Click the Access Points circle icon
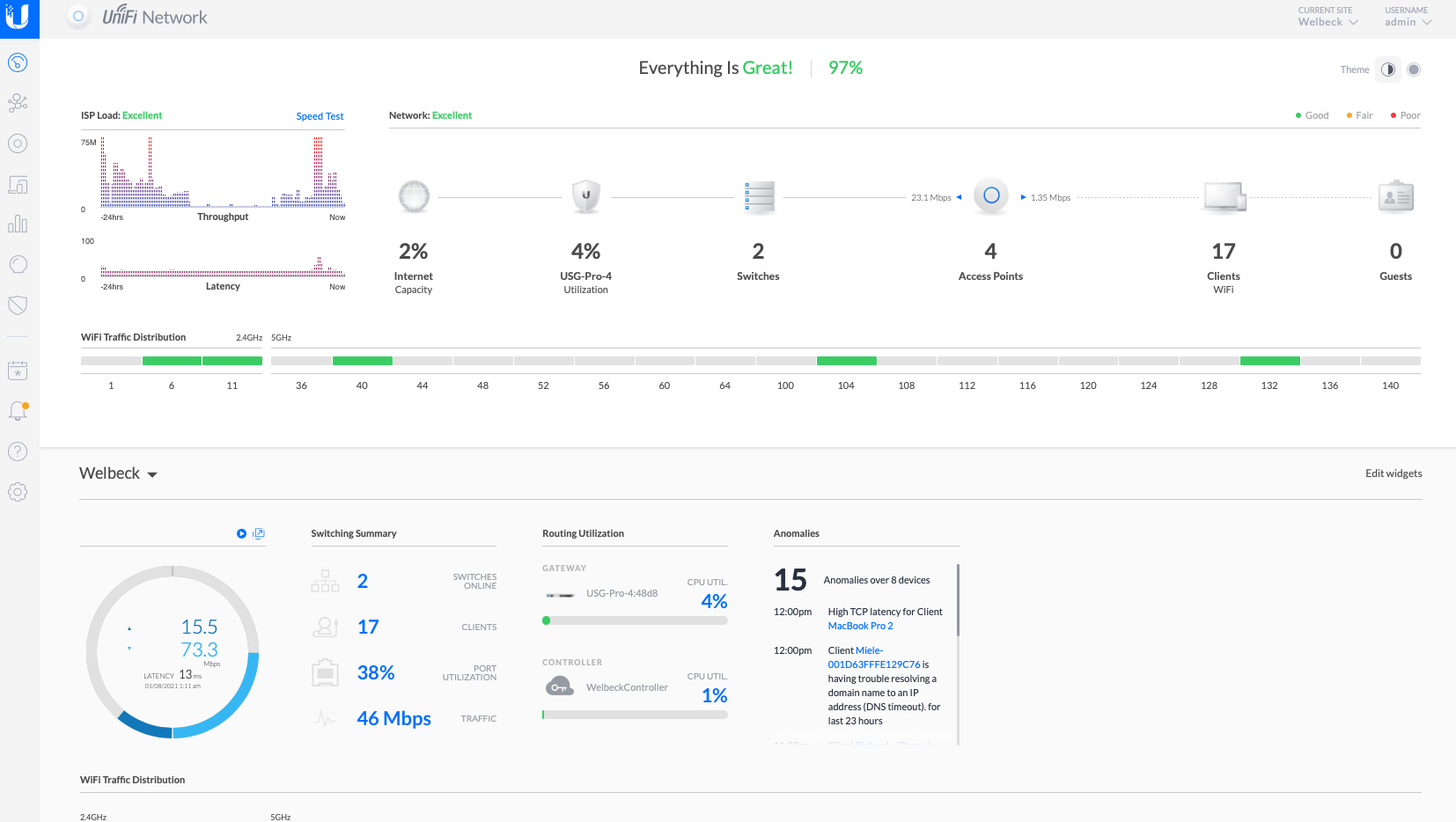This screenshot has width=1456, height=822. [x=991, y=195]
